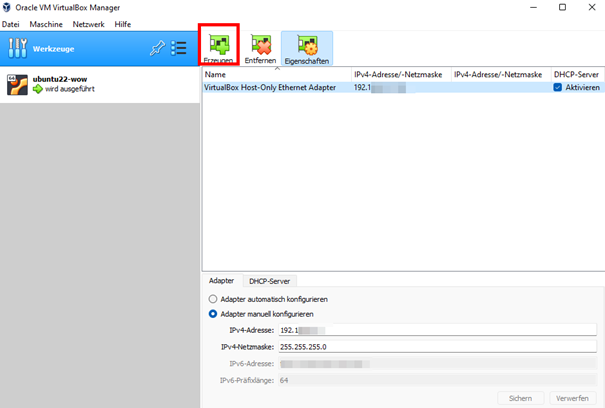The width and height of the screenshot is (605, 408).
Task: Click the 'wird ausgeführt' status text
Action: (70, 89)
